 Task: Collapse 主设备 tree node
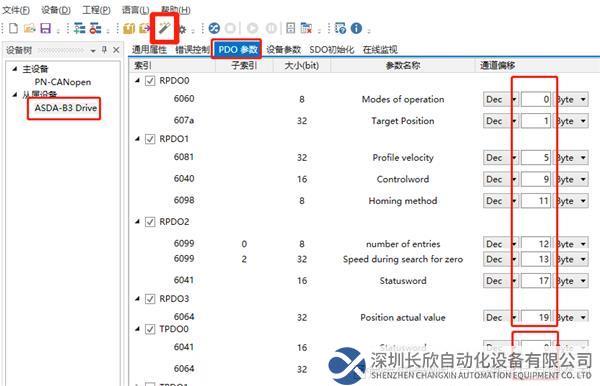click(x=15, y=68)
